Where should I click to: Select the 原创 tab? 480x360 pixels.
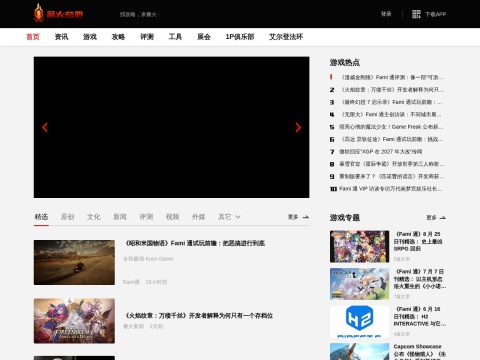(x=67, y=217)
